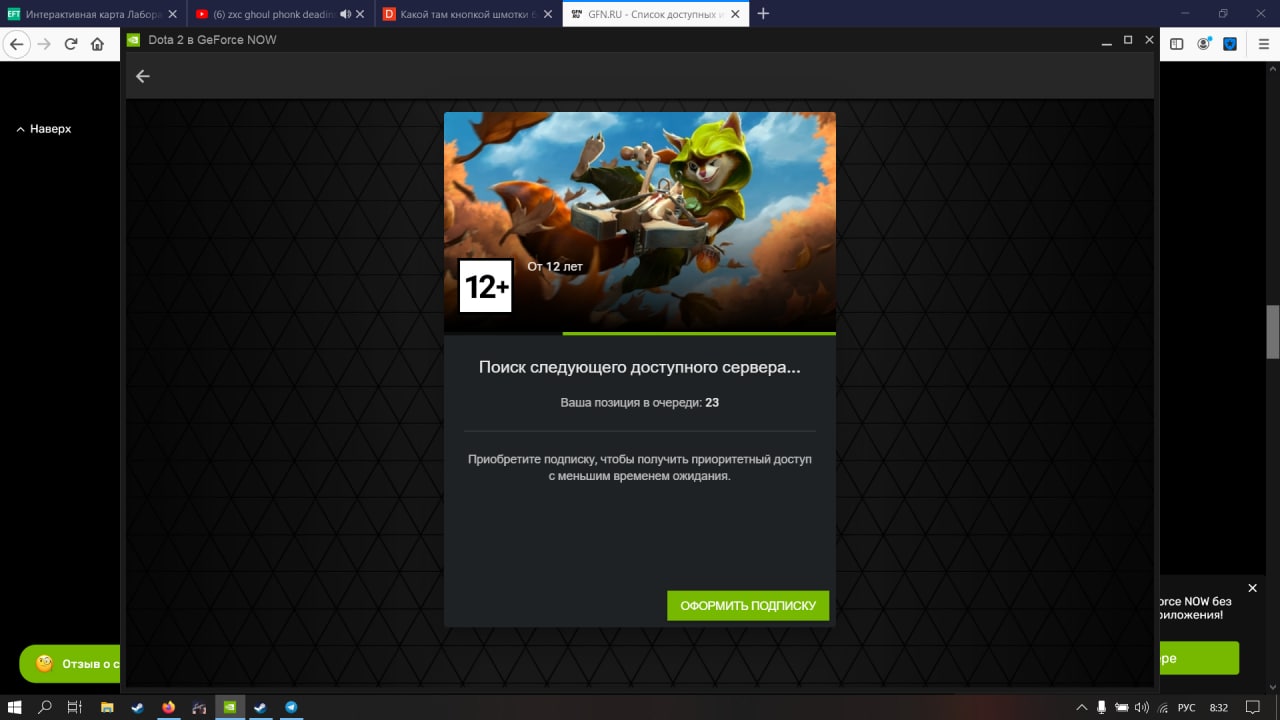The width and height of the screenshot is (1280, 720).
Task: Open Telegram from the taskbar
Action: click(291, 707)
